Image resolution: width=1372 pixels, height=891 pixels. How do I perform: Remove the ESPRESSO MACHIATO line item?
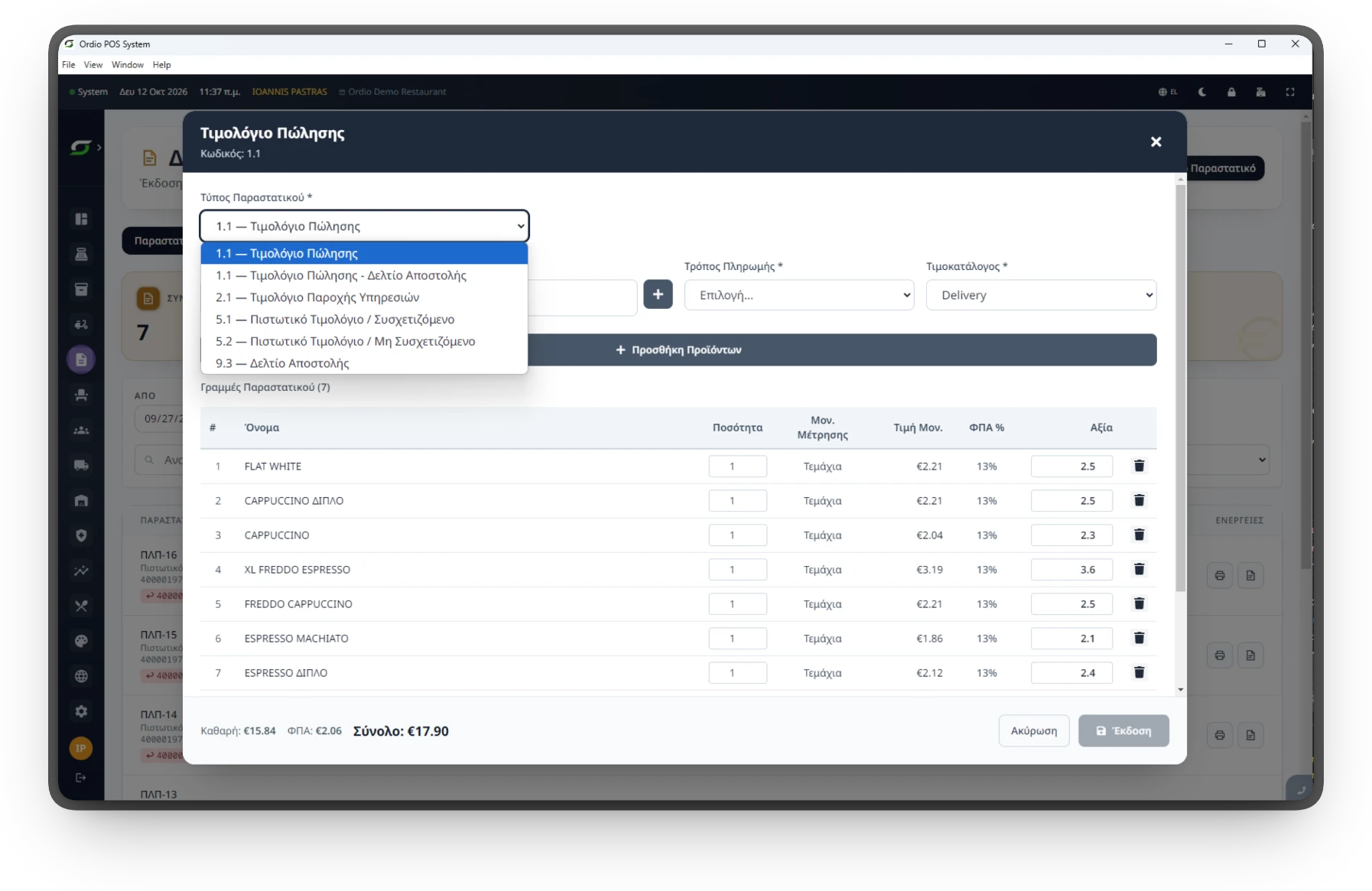pos(1139,638)
